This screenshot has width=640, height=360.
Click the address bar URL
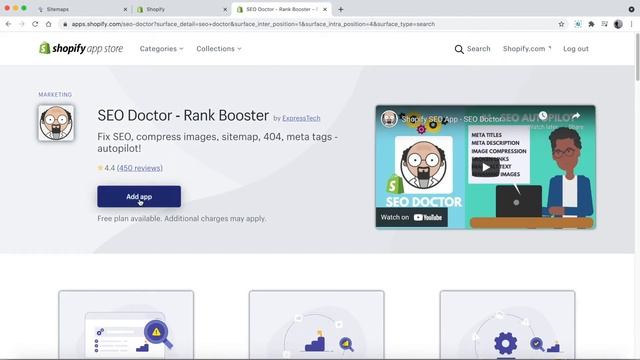[x=253, y=24]
